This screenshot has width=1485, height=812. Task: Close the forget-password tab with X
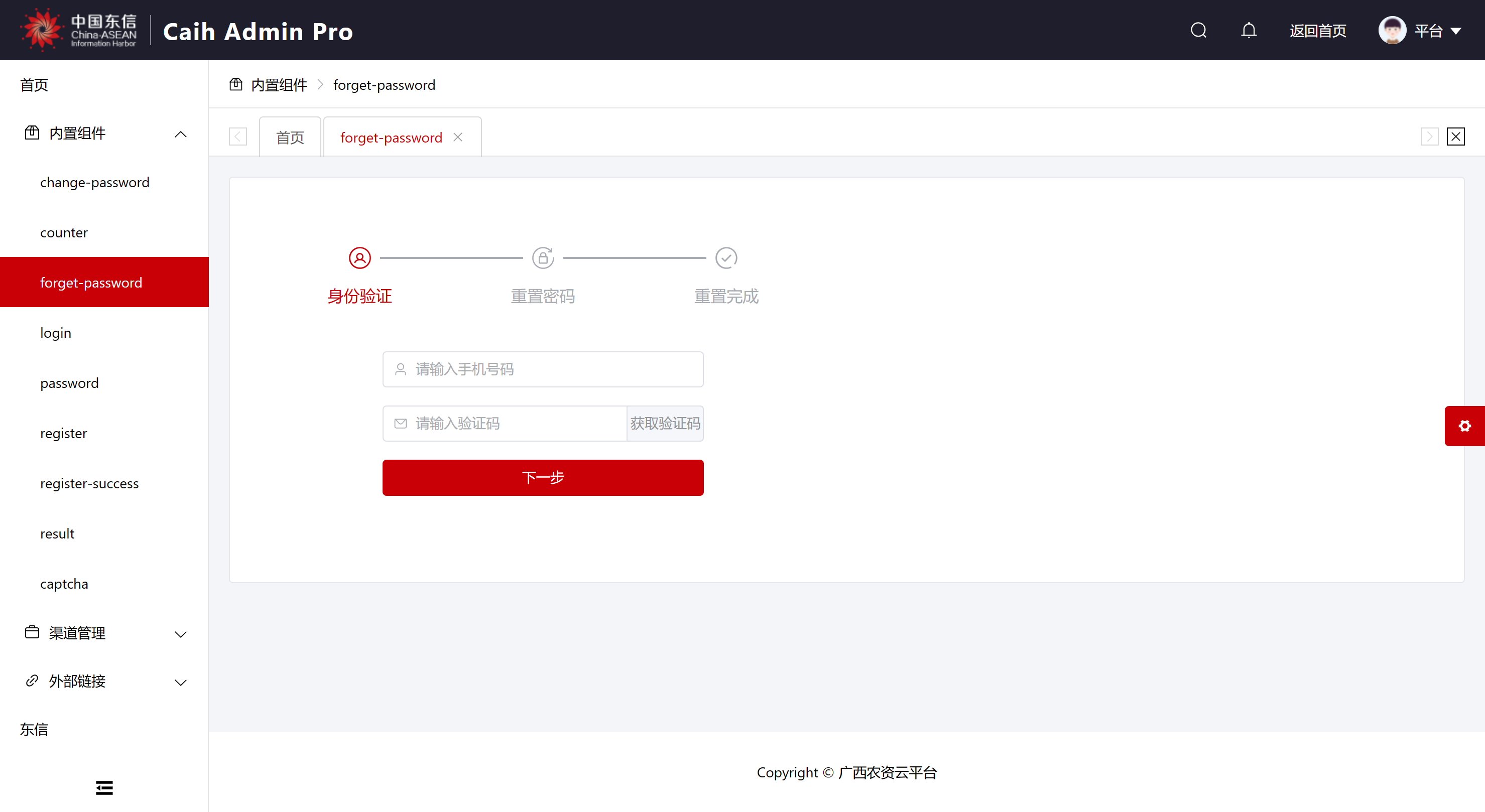tap(458, 137)
